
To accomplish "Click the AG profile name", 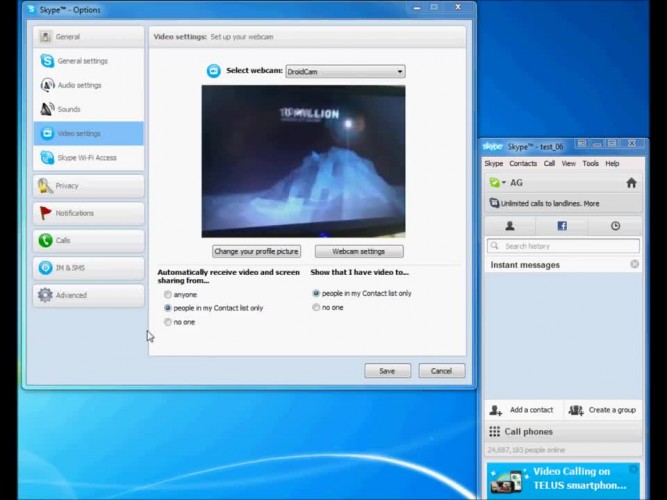I will click(x=516, y=183).
